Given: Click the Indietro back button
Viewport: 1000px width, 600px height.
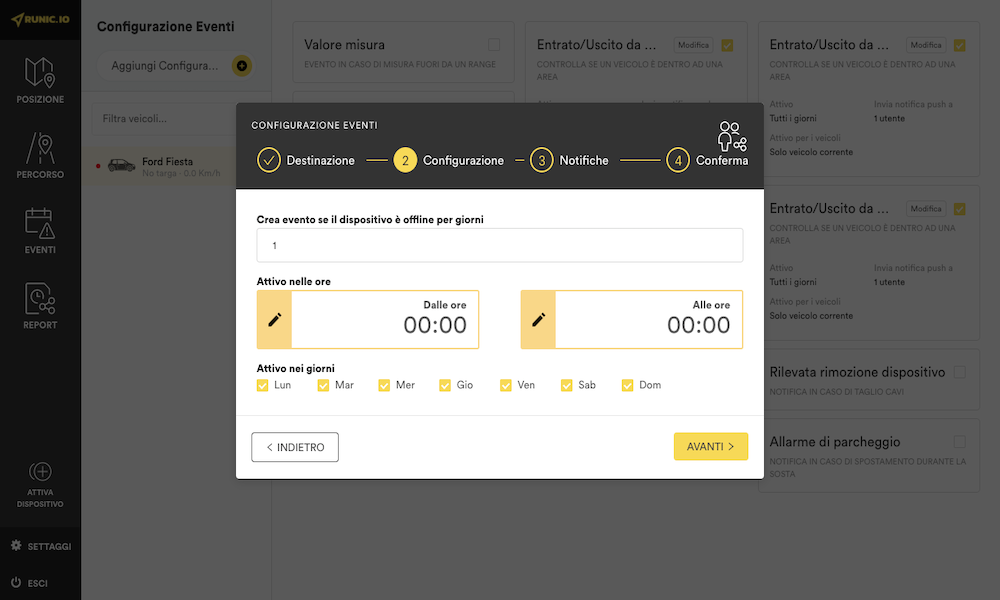Looking at the screenshot, I should click(295, 447).
